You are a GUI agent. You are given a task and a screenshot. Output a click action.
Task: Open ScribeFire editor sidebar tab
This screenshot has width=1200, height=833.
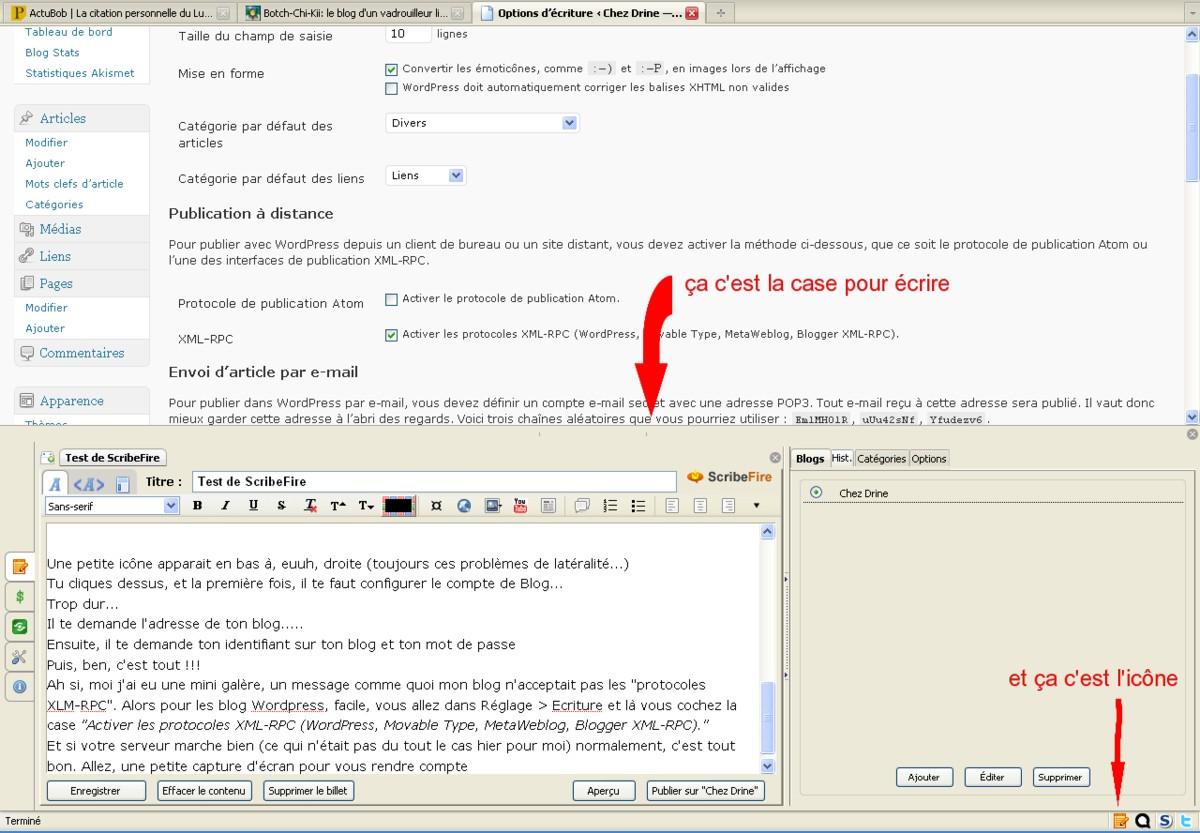[18, 567]
